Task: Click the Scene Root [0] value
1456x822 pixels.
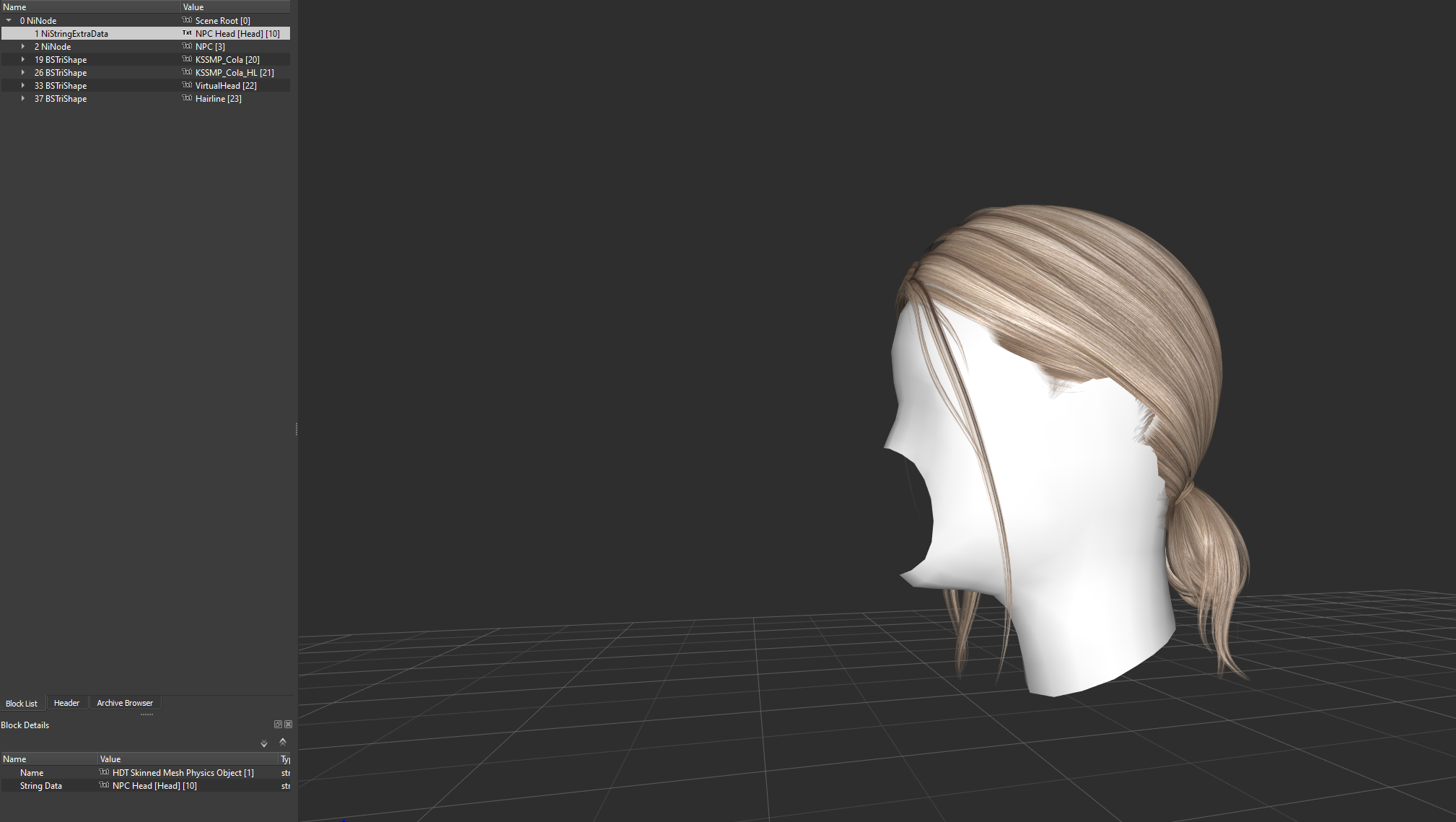Action: pyautogui.click(x=223, y=21)
